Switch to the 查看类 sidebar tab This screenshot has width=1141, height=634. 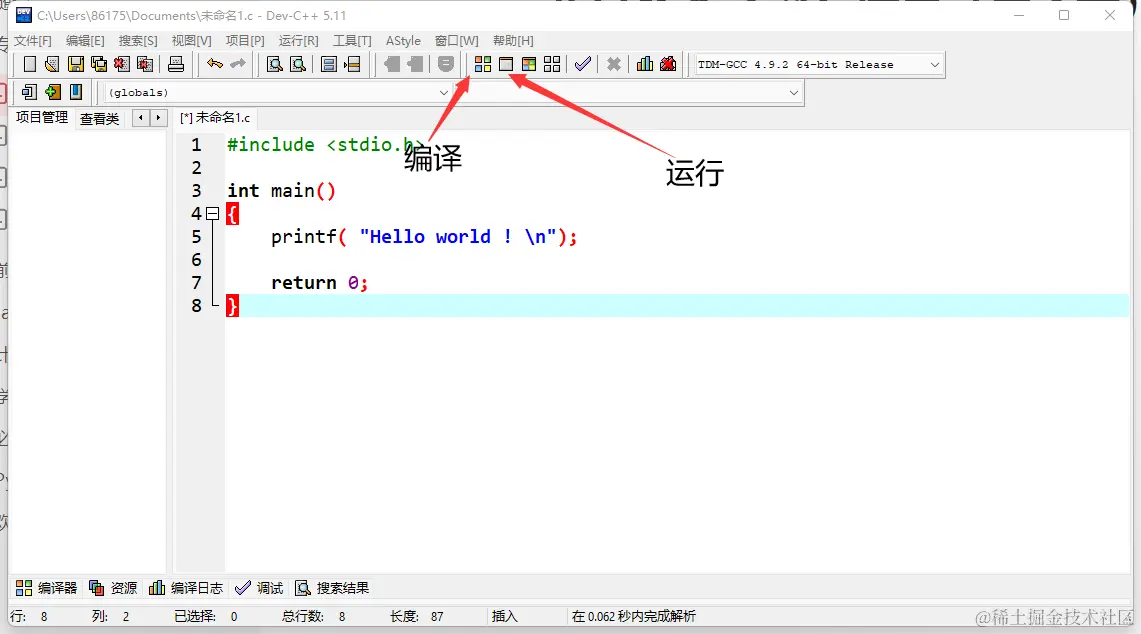click(x=100, y=118)
